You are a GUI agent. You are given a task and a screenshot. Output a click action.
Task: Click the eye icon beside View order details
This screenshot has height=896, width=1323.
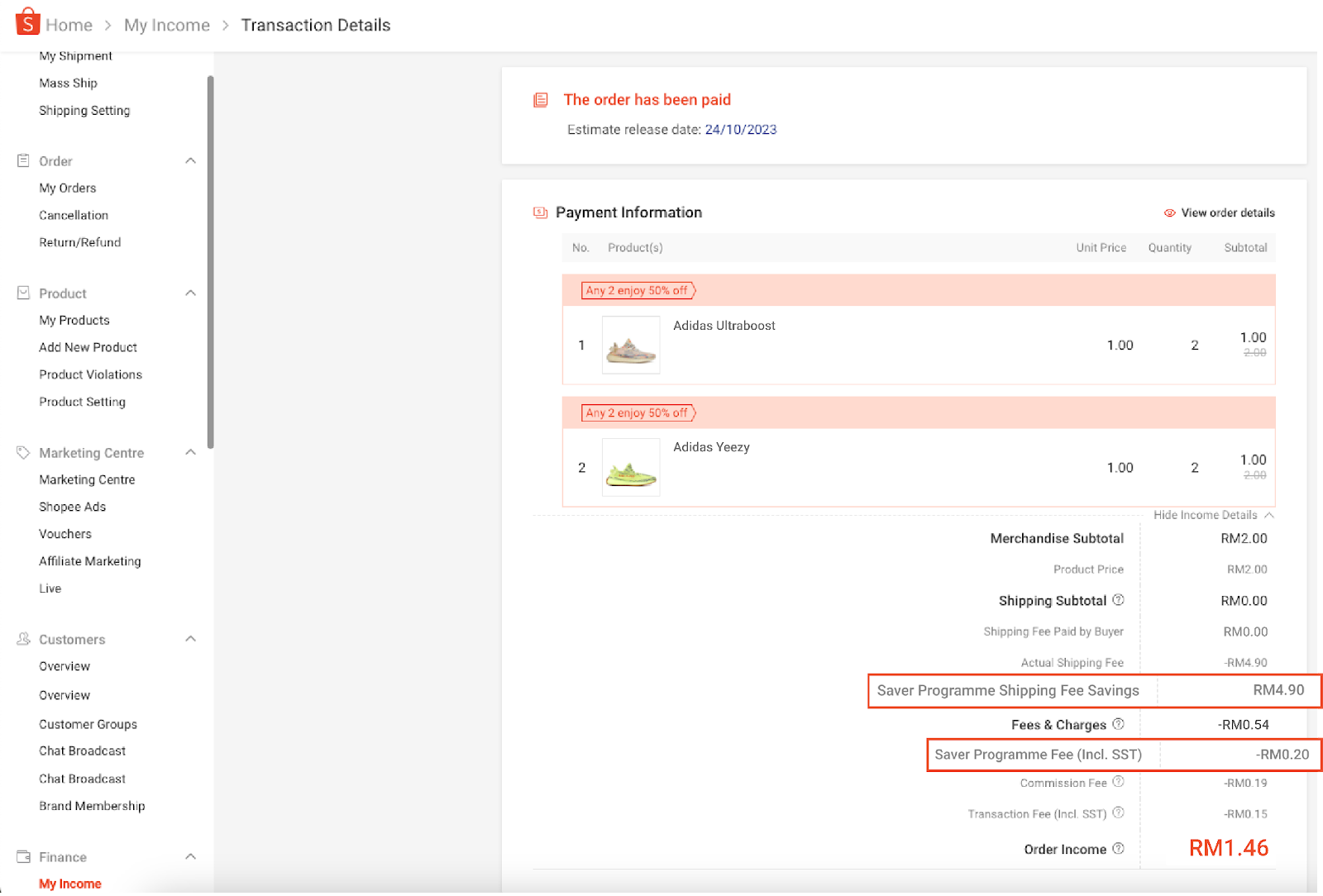[1168, 212]
